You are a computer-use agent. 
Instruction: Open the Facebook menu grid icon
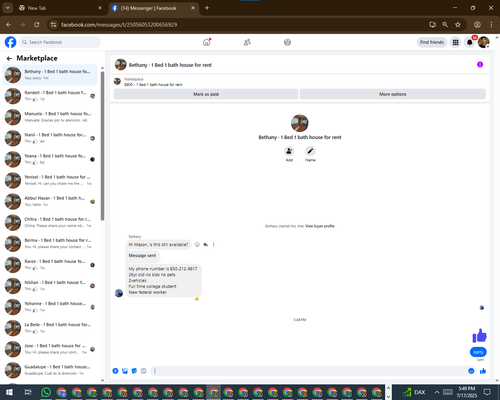pos(455,42)
